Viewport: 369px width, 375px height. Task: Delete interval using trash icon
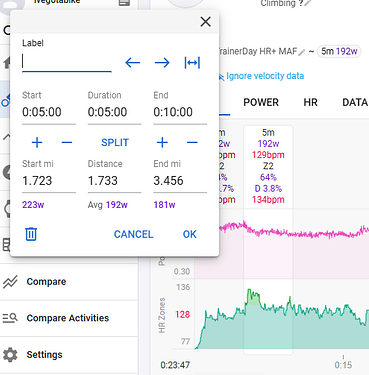[31, 234]
